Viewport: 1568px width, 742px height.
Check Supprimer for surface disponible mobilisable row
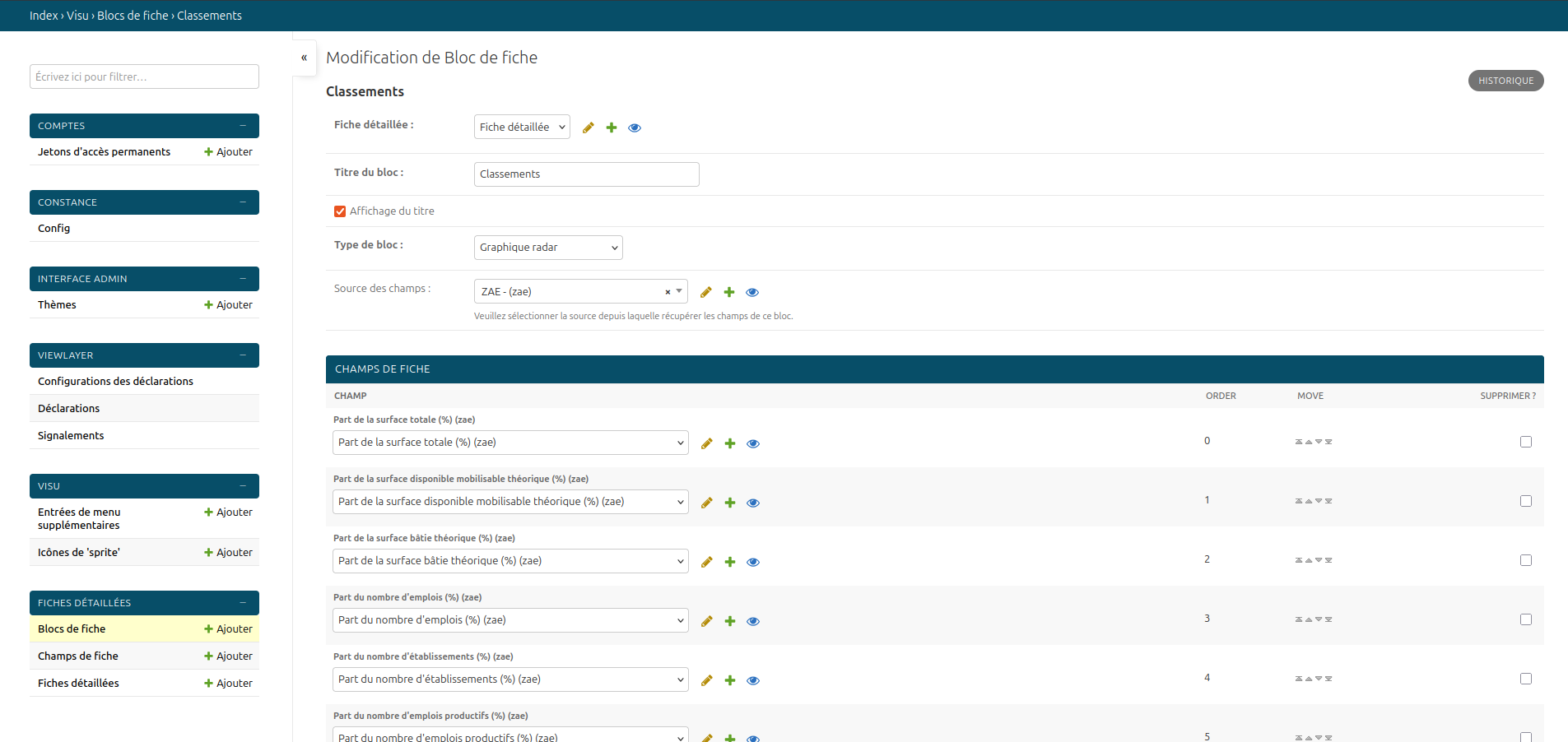coord(1526,501)
